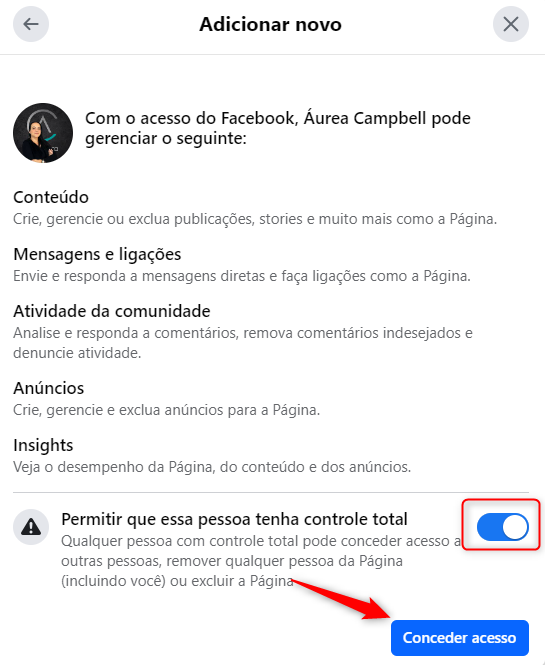This screenshot has width=545, height=665.
Task: Click the Insights permission heading
Action: 43,445
